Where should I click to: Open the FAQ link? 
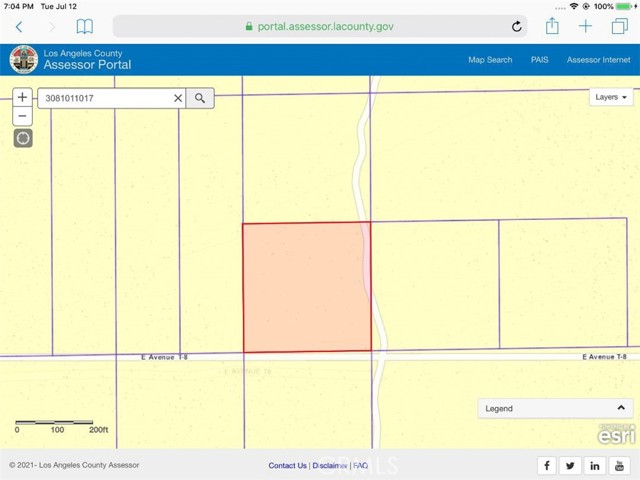coord(360,465)
